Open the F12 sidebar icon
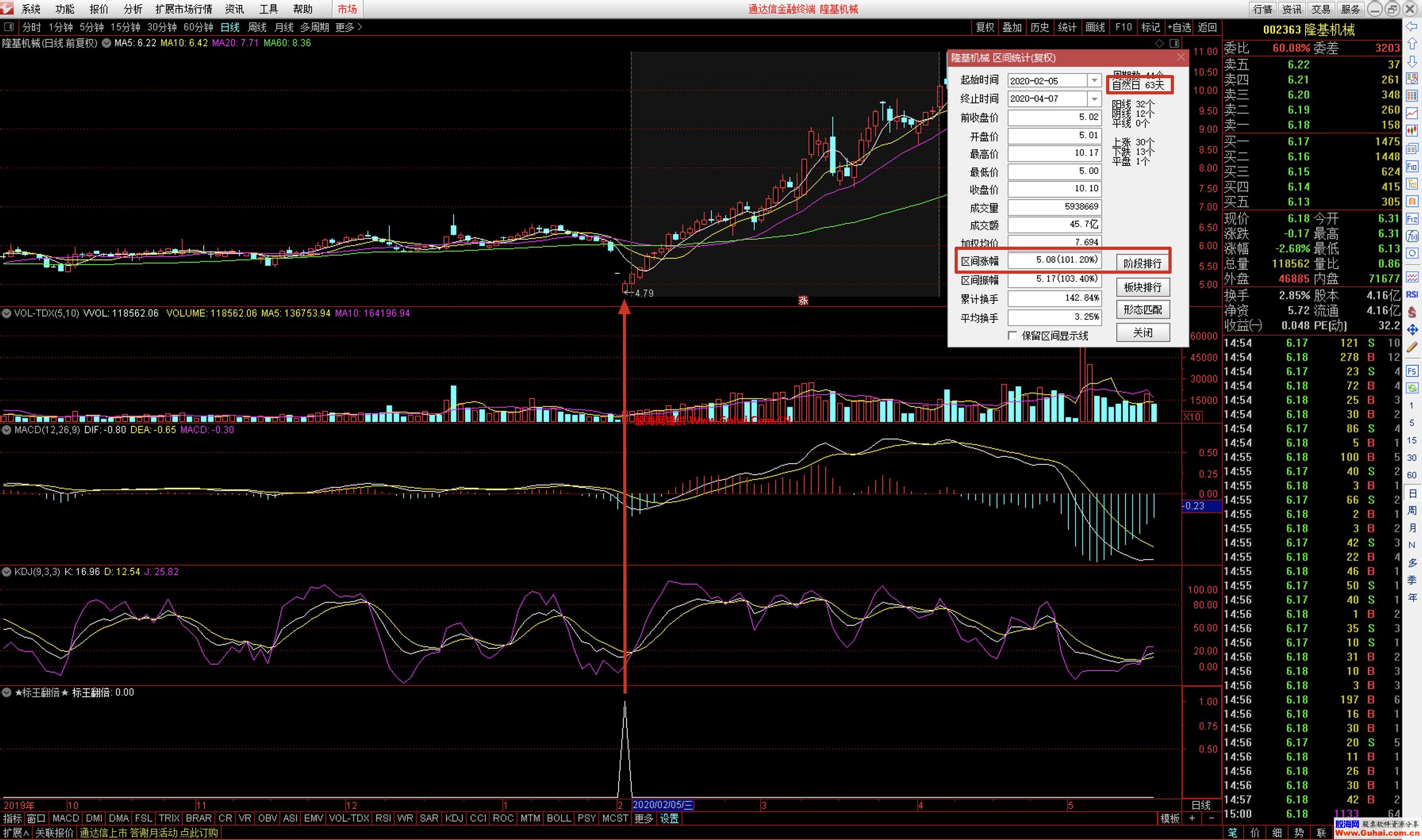Viewport: 1422px width, 840px height. [x=1412, y=219]
